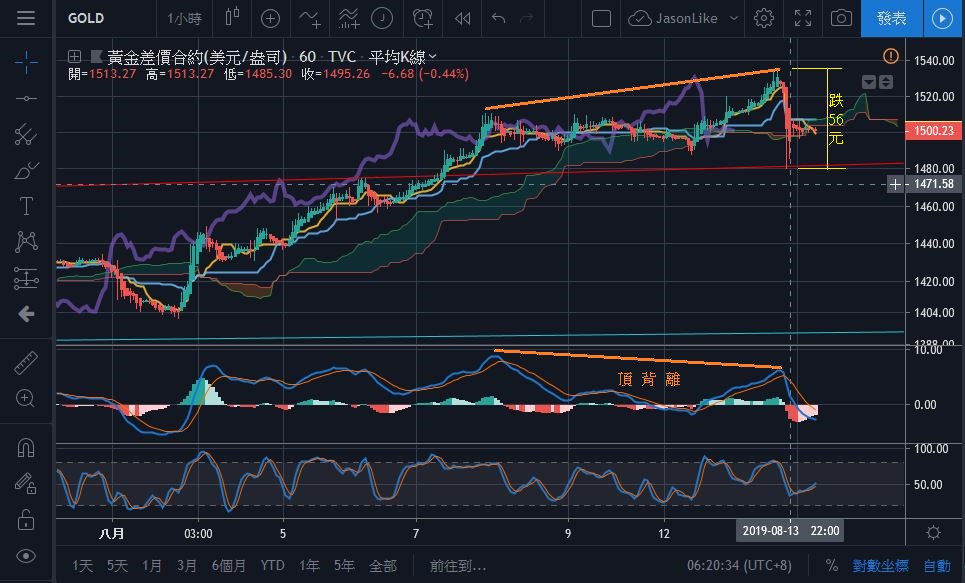Viewport: 965px width, 583px height.
Task: Toggle the logarithmic scale (對數坐標)
Action: click(880, 565)
